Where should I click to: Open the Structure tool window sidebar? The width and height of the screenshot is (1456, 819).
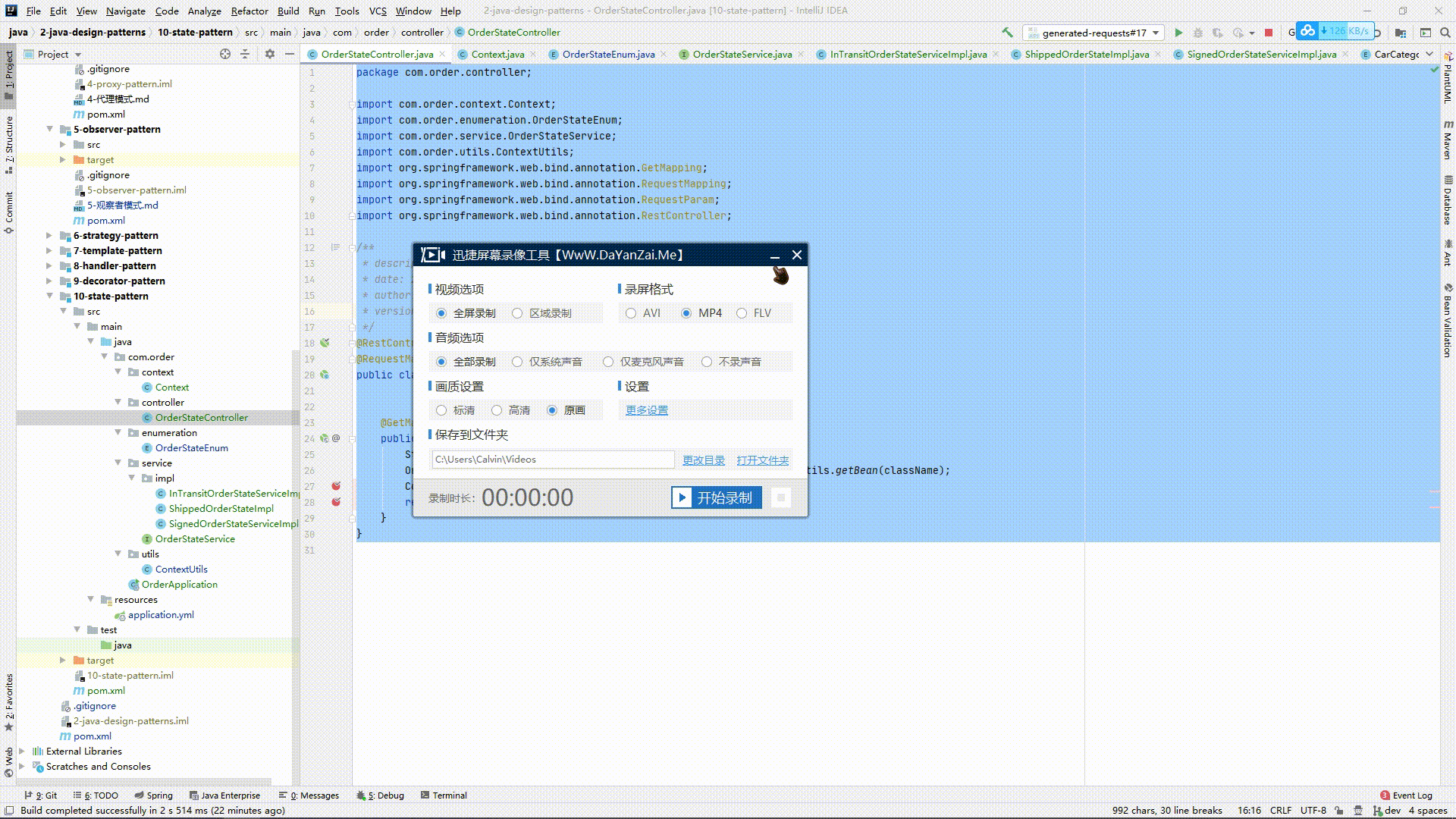point(9,144)
